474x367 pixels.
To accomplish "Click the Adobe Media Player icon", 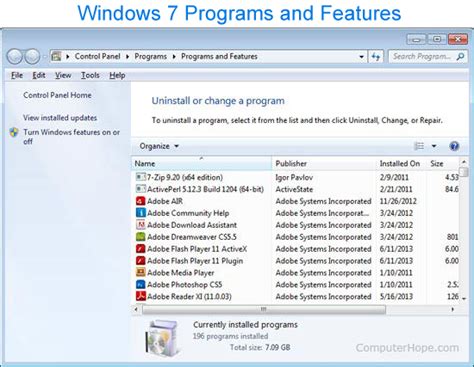I will tap(141, 272).
